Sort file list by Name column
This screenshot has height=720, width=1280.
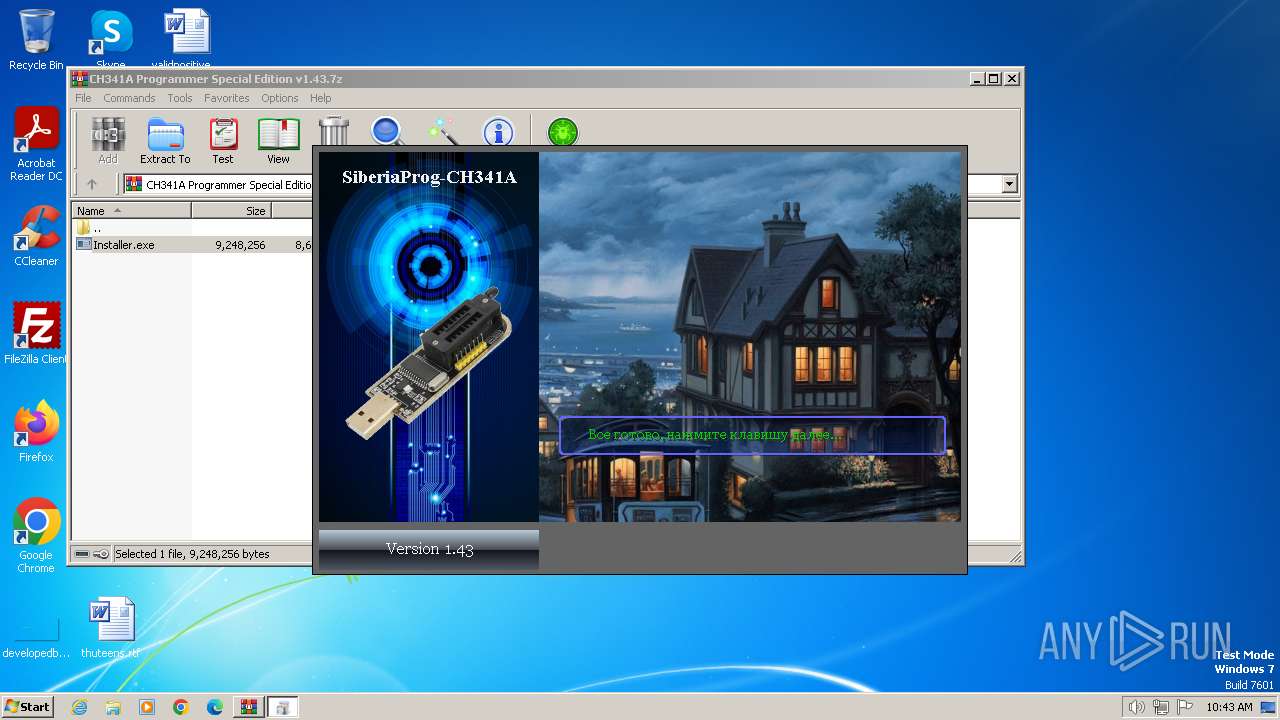pos(132,211)
